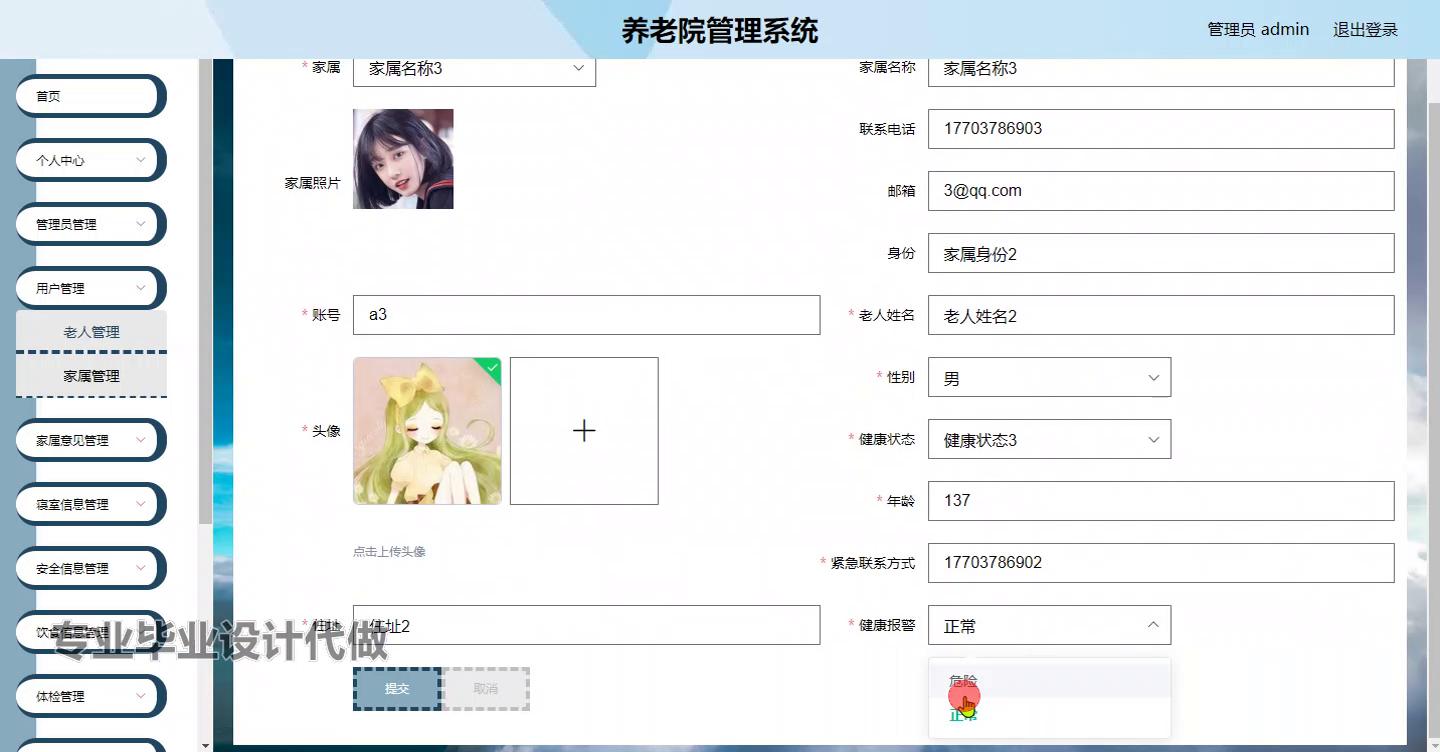
Task: Click the 取消 cancel button
Action: pos(485,689)
